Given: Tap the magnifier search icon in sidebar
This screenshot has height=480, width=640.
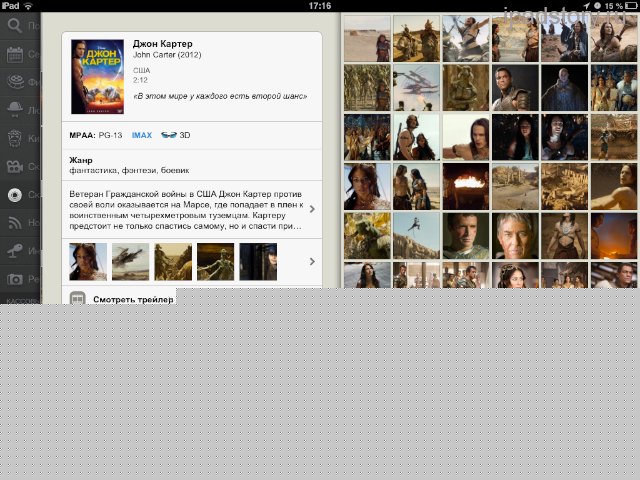Looking at the screenshot, I should [x=14, y=26].
